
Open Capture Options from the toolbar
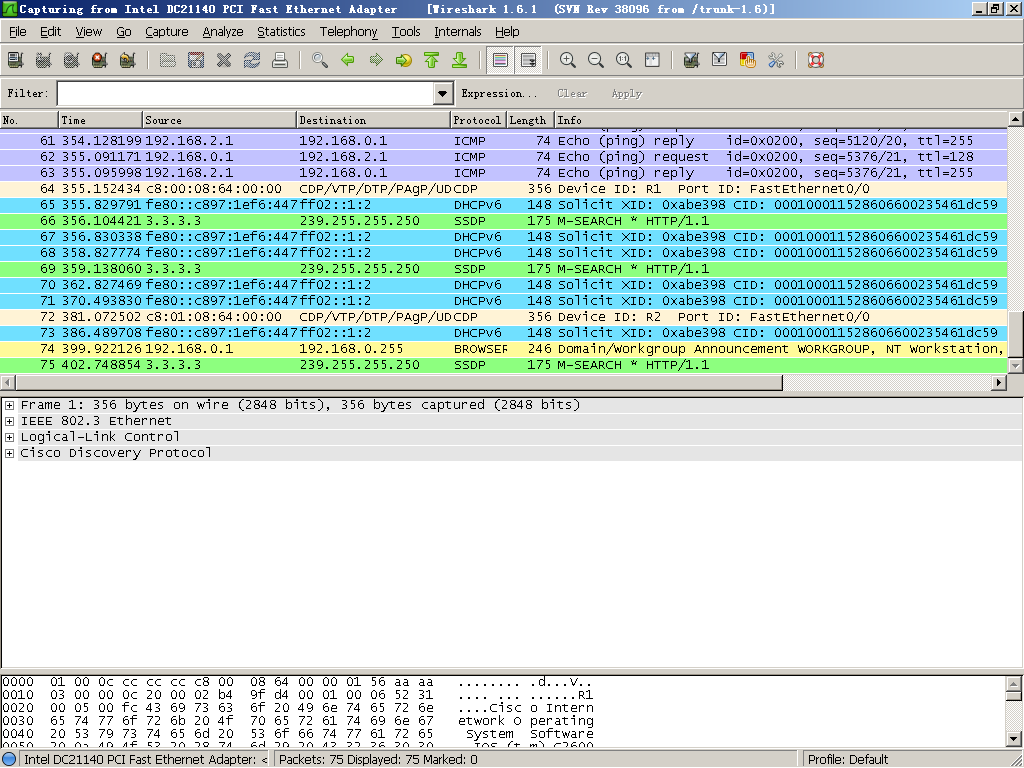pyautogui.click(x=44, y=60)
